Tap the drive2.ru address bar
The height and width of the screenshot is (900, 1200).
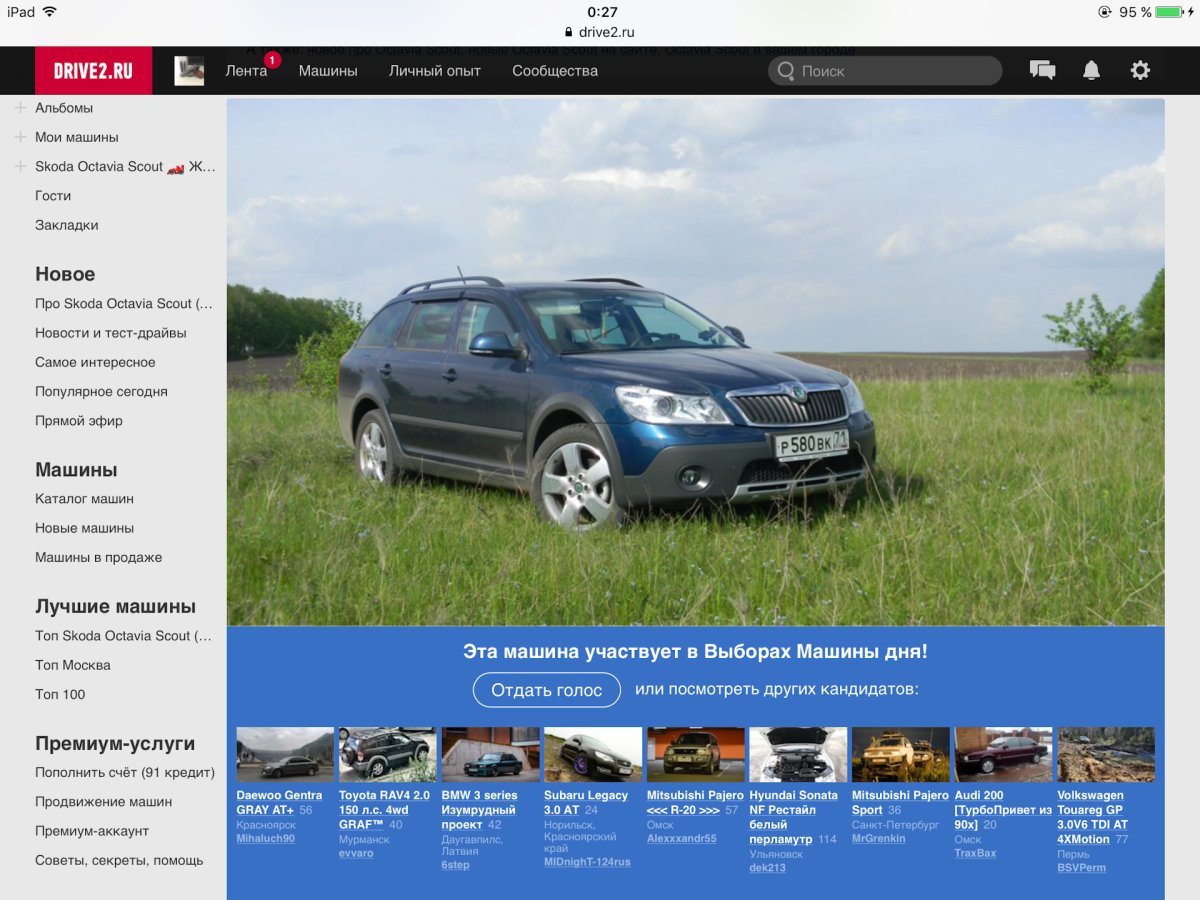[600, 32]
